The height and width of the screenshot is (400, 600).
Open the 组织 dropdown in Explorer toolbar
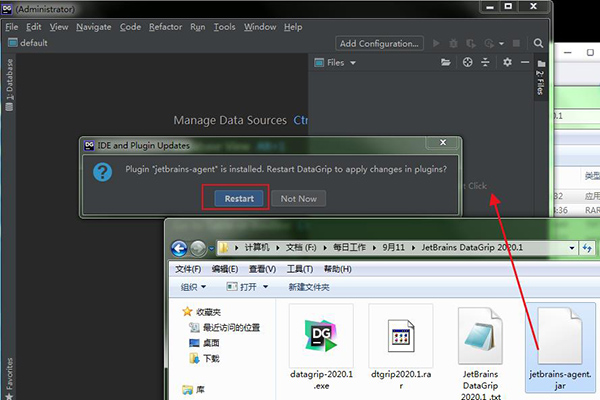pos(193,287)
